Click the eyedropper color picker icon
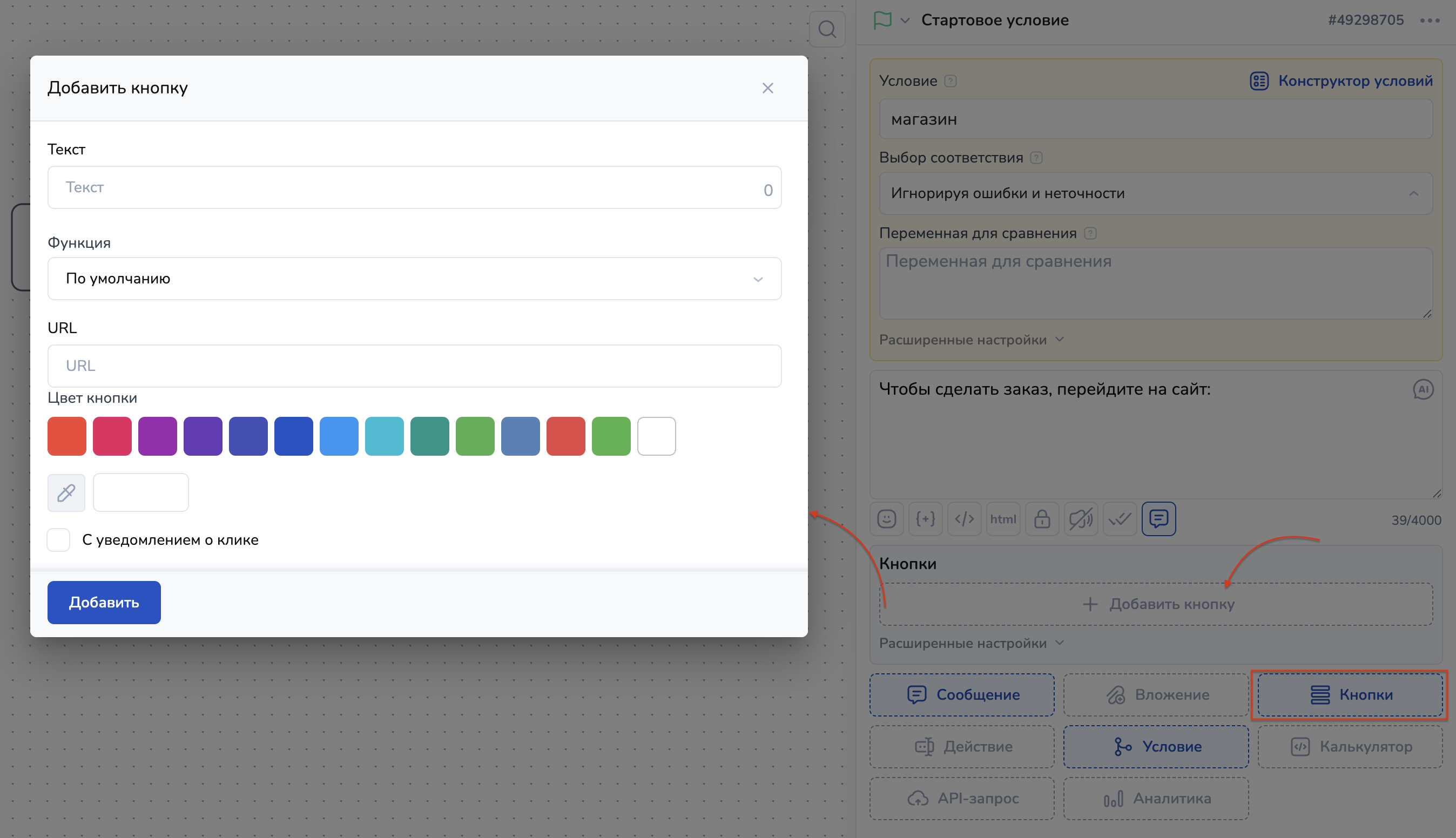1456x838 pixels. click(66, 492)
